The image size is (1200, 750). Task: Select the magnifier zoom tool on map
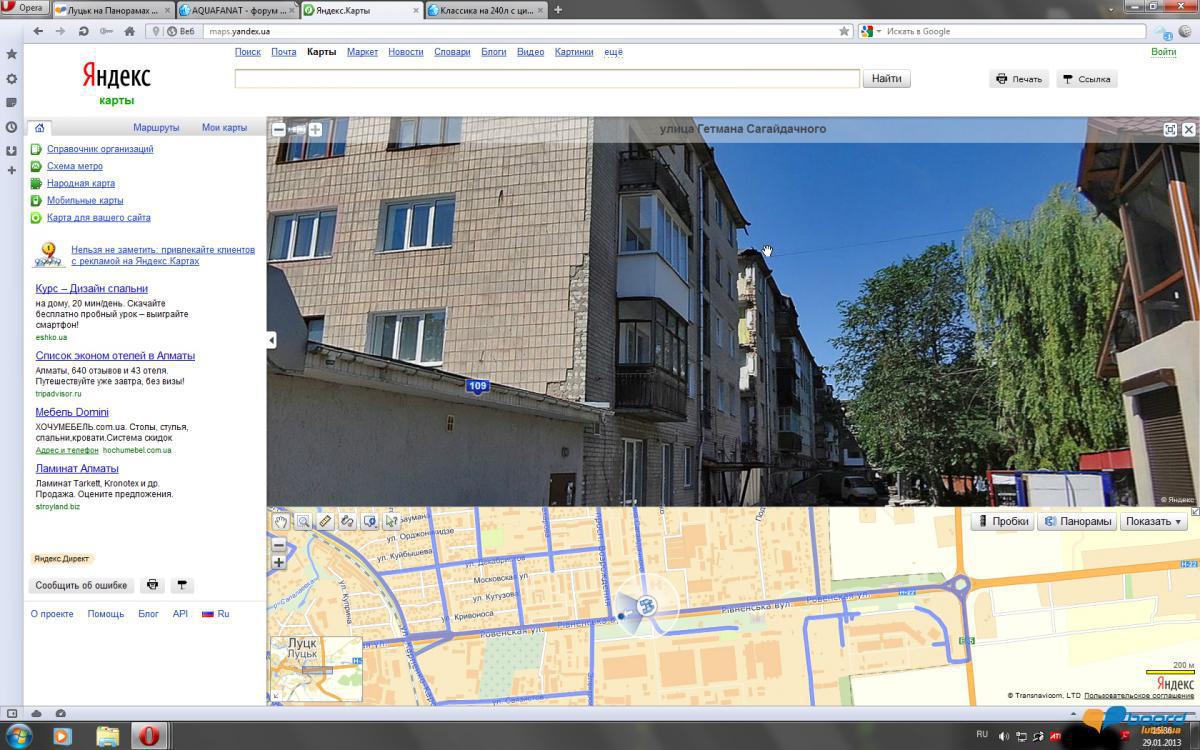[x=303, y=521]
